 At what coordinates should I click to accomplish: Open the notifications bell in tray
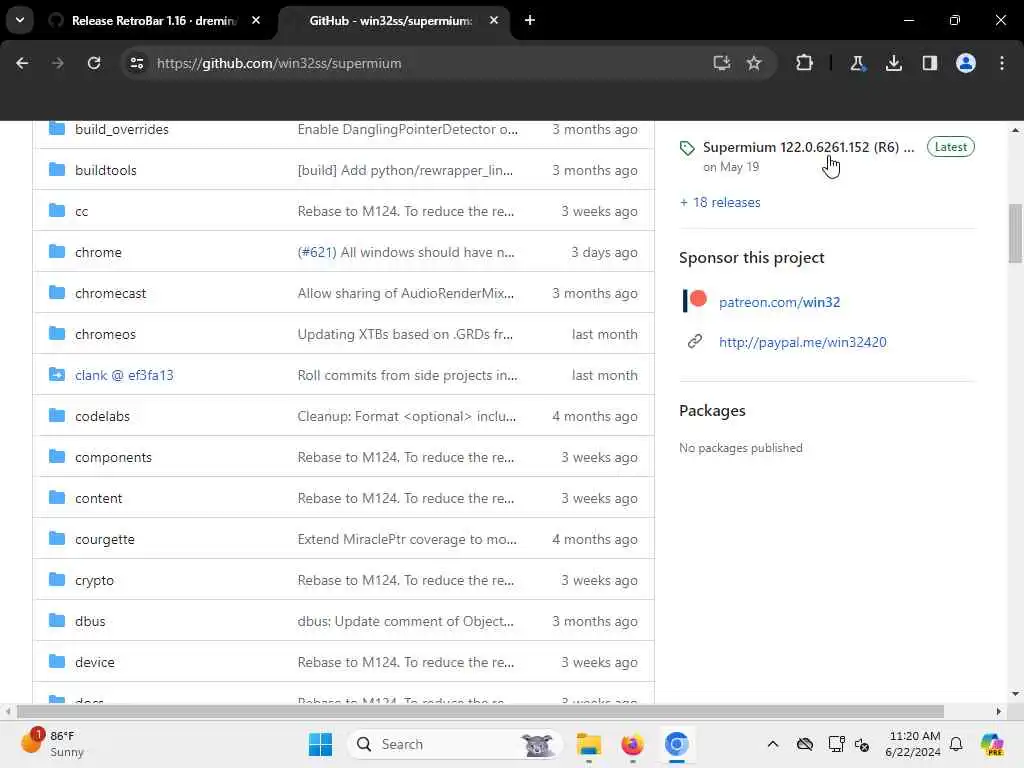coord(956,744)
